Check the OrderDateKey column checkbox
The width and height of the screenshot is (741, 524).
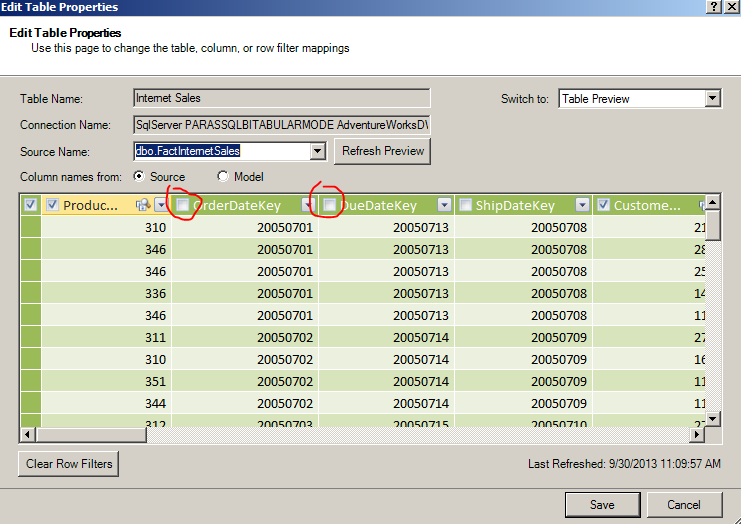click(x=183, y=205)
